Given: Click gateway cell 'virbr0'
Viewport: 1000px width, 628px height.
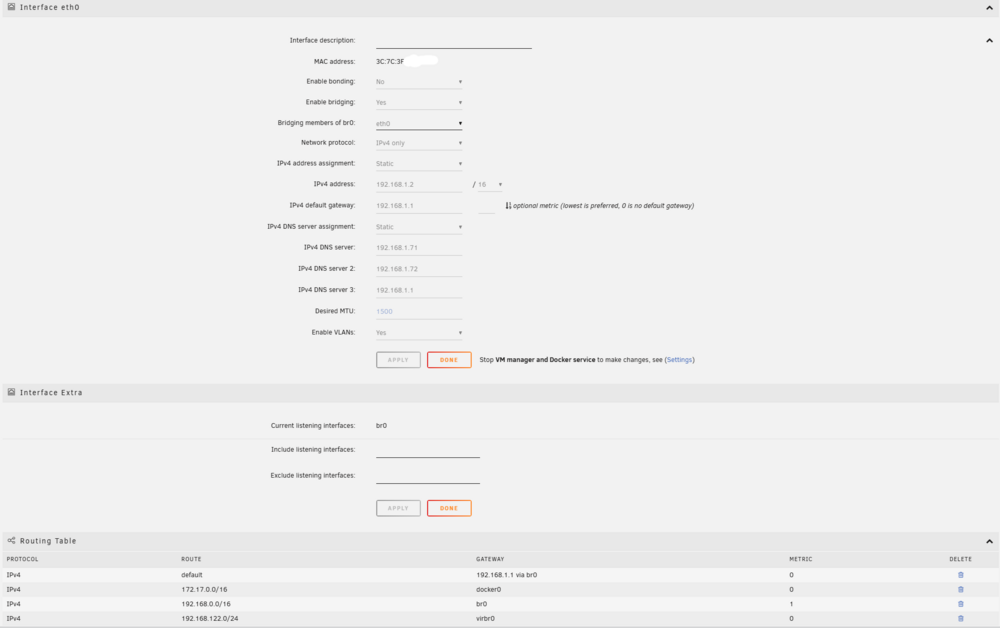Looking at the screenshot, I should (485, 618).
